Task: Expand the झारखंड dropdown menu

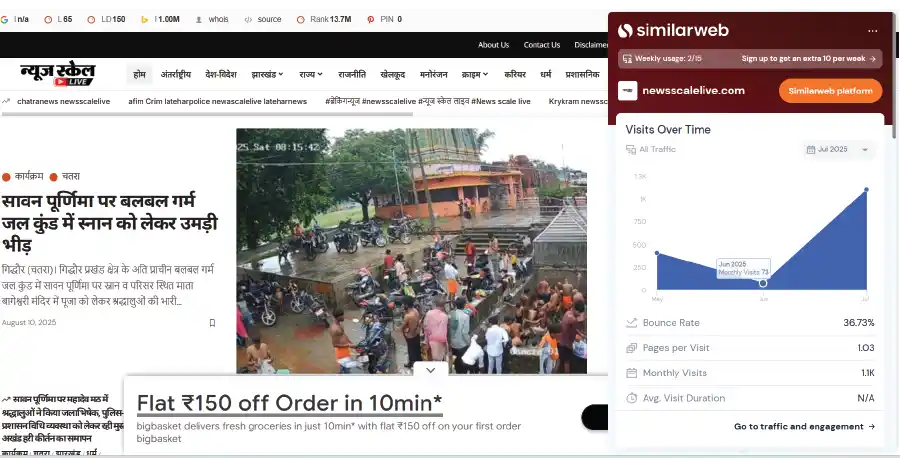Action: pyautogui.click(x=267, y=75)
